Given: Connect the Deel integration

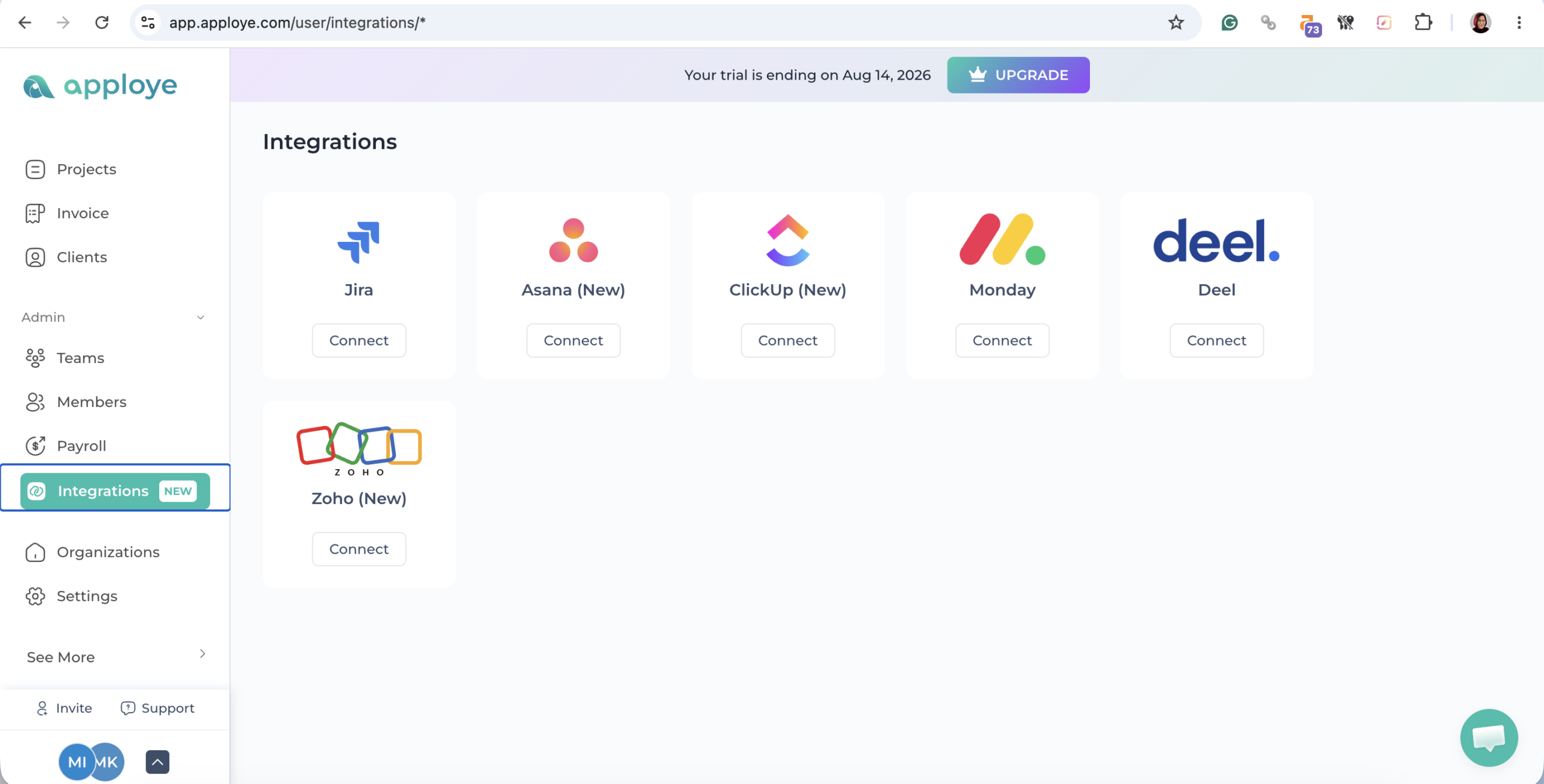Looking at the screenshot, I should 1217,341.
